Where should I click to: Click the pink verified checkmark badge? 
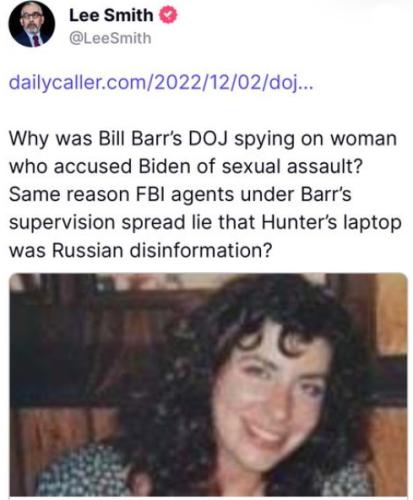pos(168,15)
